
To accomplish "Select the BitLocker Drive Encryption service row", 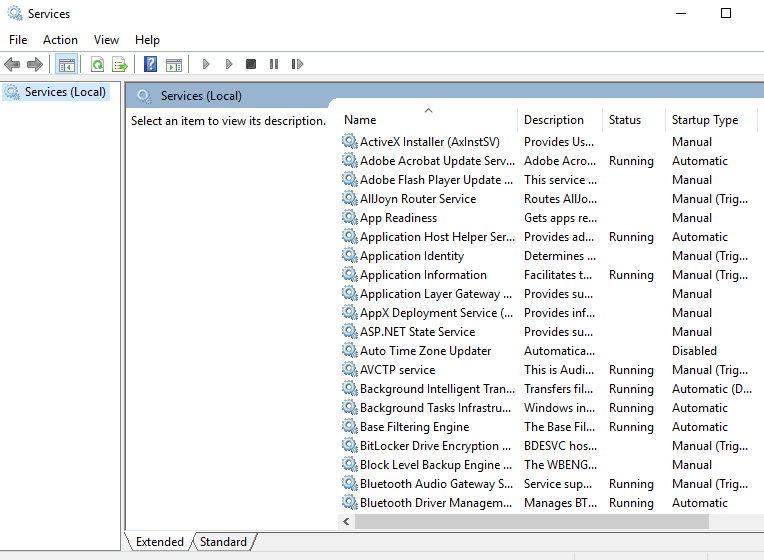I will (428, 446).
